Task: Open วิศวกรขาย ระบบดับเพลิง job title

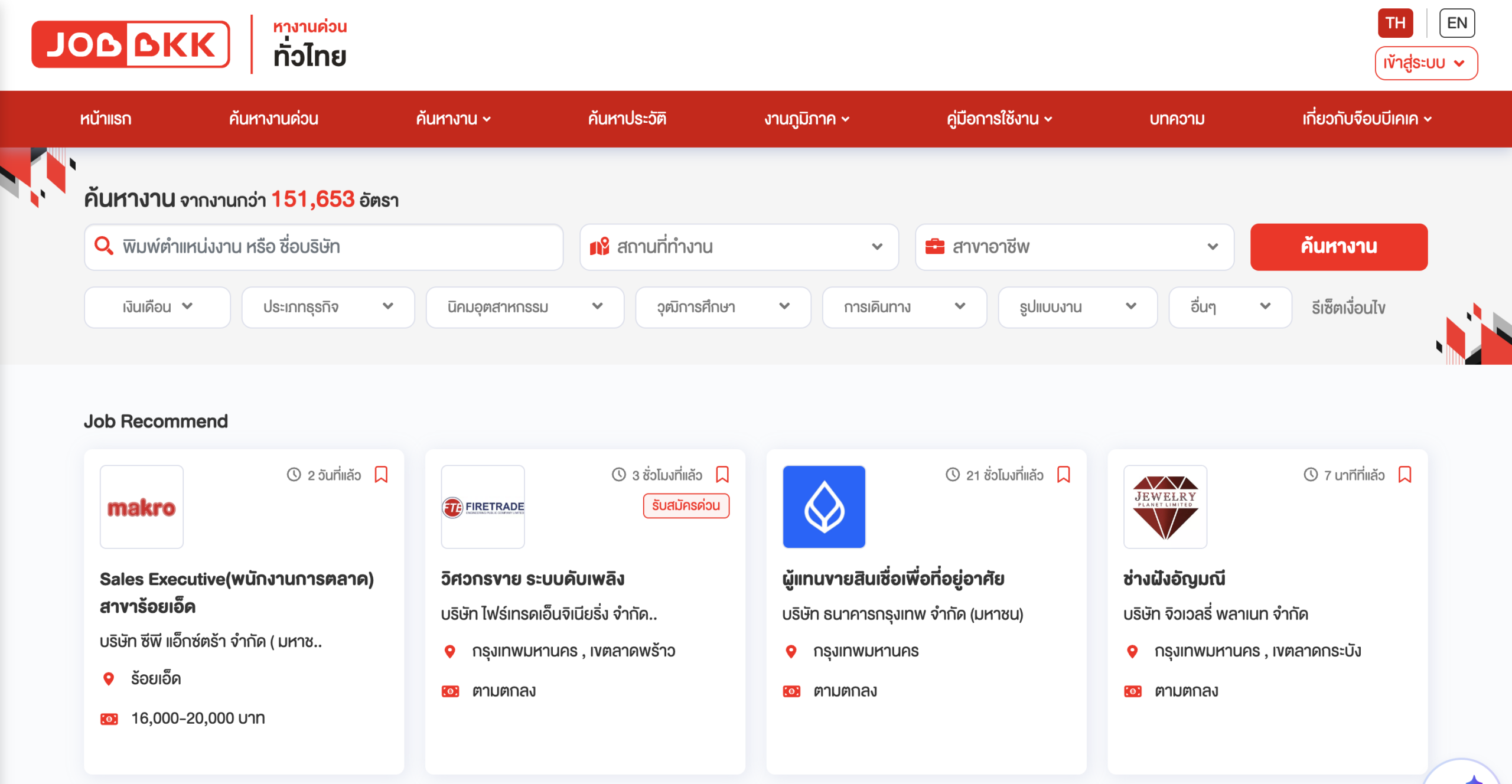Action: pos(533,579)
